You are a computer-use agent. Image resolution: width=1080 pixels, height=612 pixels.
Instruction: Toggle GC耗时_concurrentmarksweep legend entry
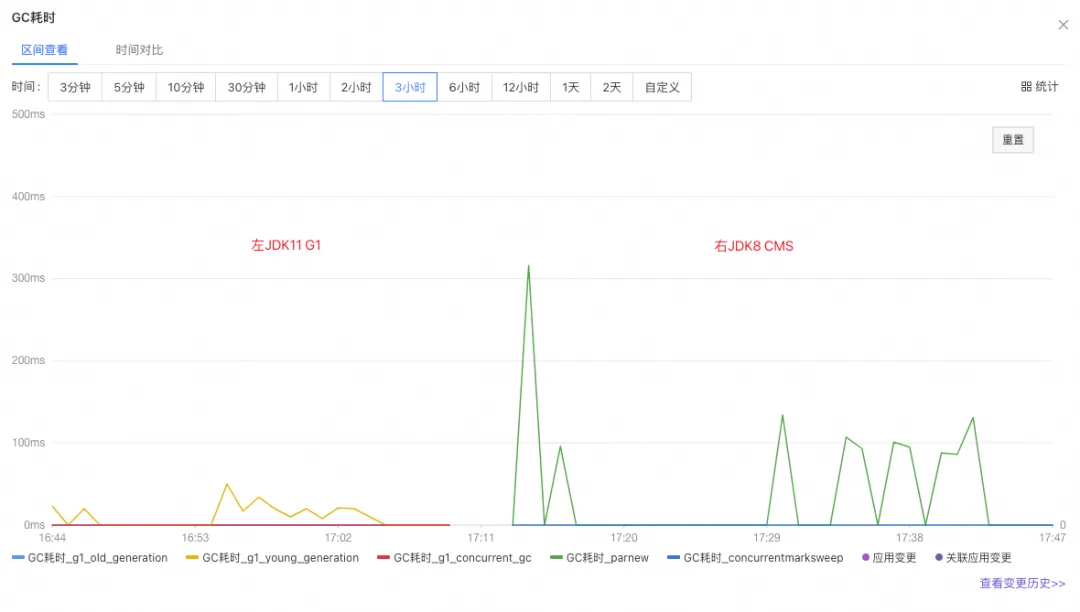coord(755,558)
